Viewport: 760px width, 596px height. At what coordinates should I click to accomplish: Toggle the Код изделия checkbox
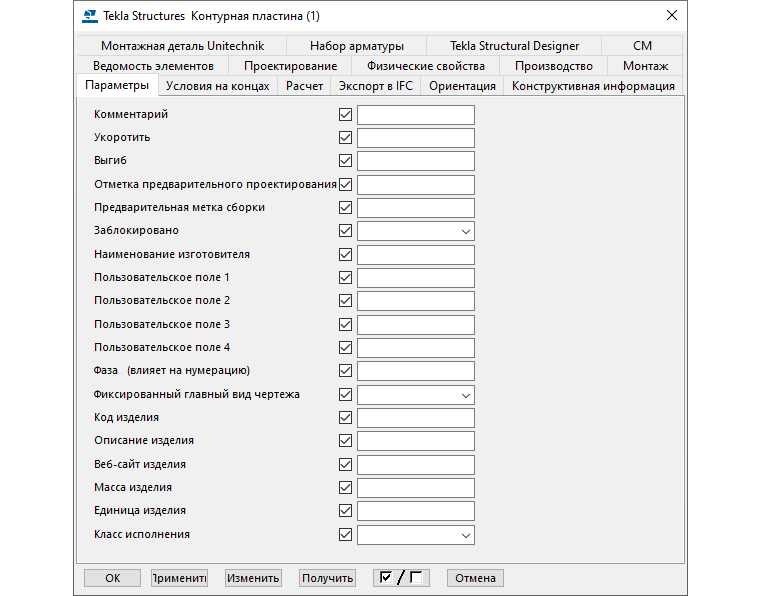click(346, 418)
